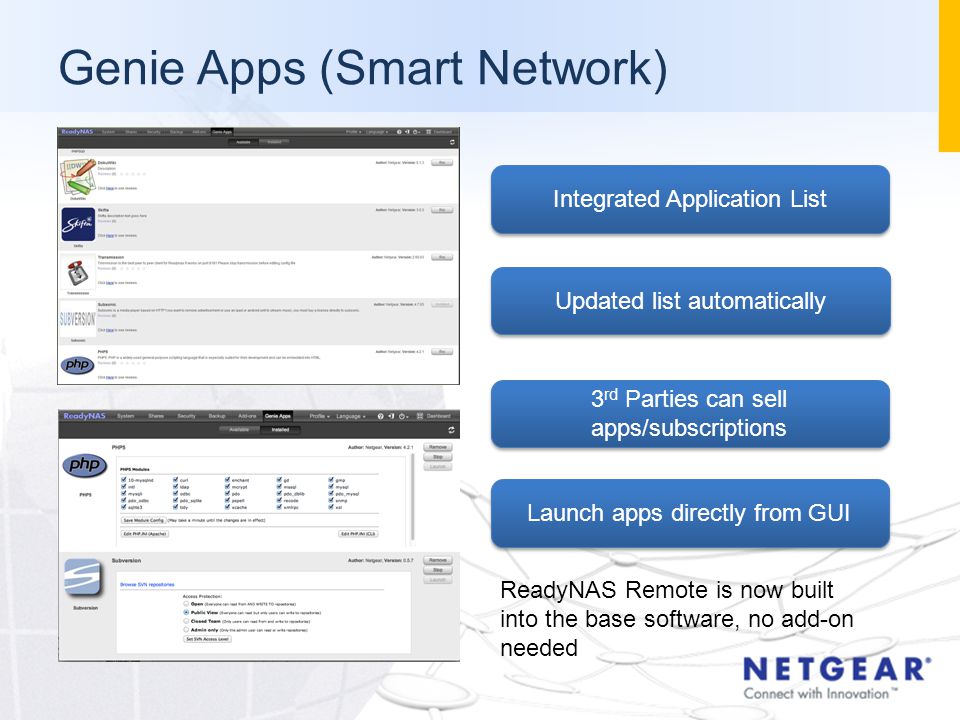Open Language dropdown in Available view header
Viewport: 960px width, 720px height.
[x=377, y=132]
